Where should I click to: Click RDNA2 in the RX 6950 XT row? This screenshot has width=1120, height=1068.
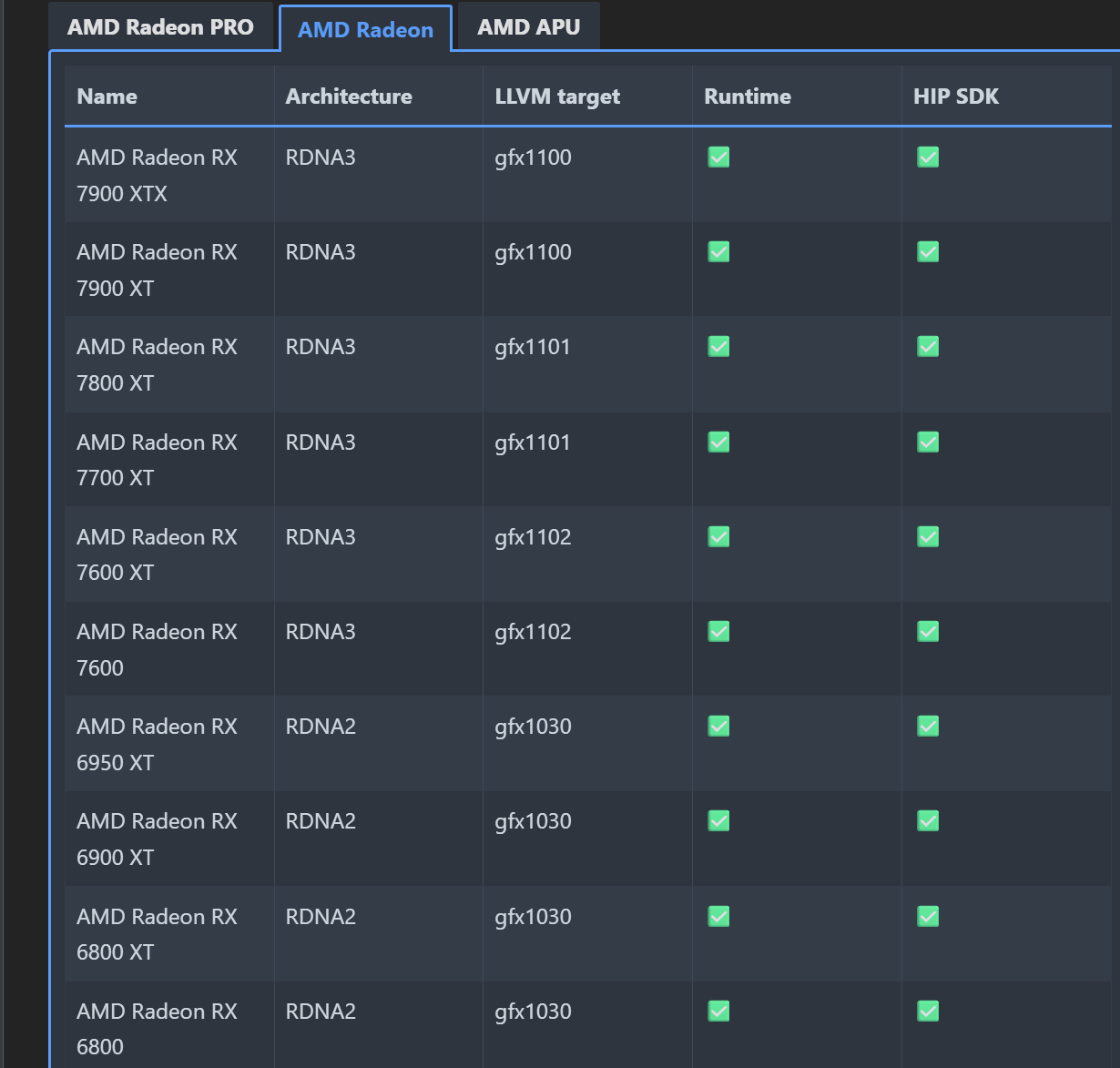coord(321,726)
